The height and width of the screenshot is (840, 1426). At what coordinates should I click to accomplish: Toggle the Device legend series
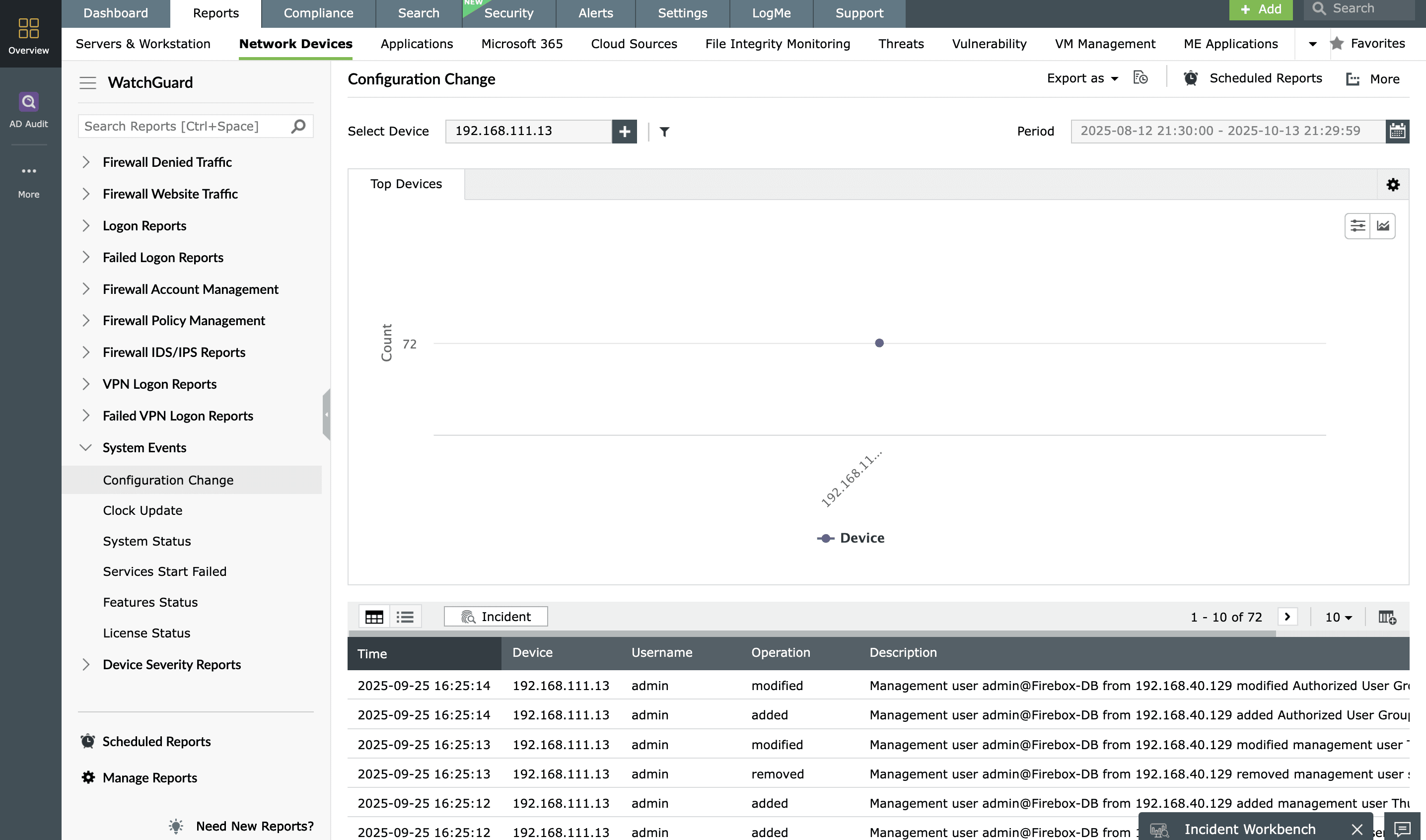[850, 538]
